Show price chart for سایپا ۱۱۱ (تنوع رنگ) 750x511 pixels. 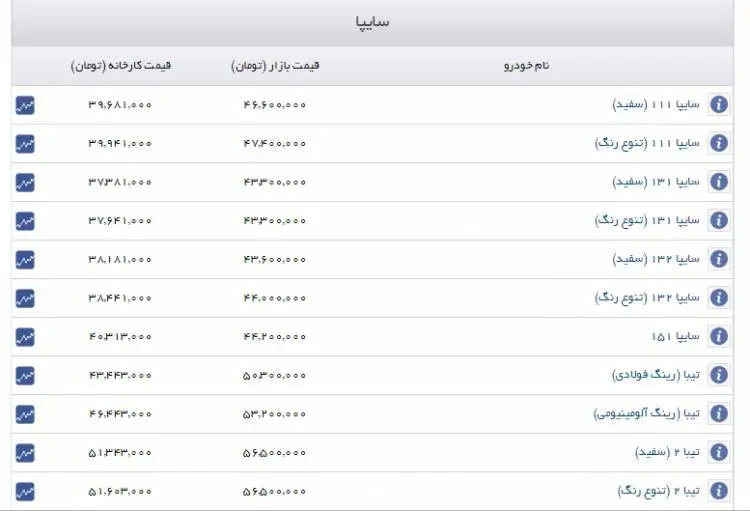tap(25, 144)
